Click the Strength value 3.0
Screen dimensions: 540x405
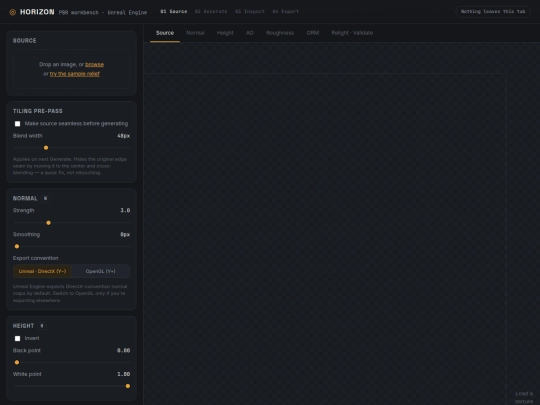point(125,210)
